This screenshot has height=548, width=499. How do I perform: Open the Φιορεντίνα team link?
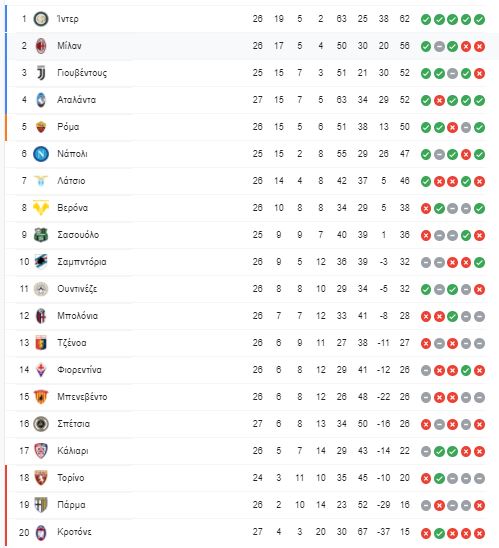pyautogui.click(x=79, y=370)
